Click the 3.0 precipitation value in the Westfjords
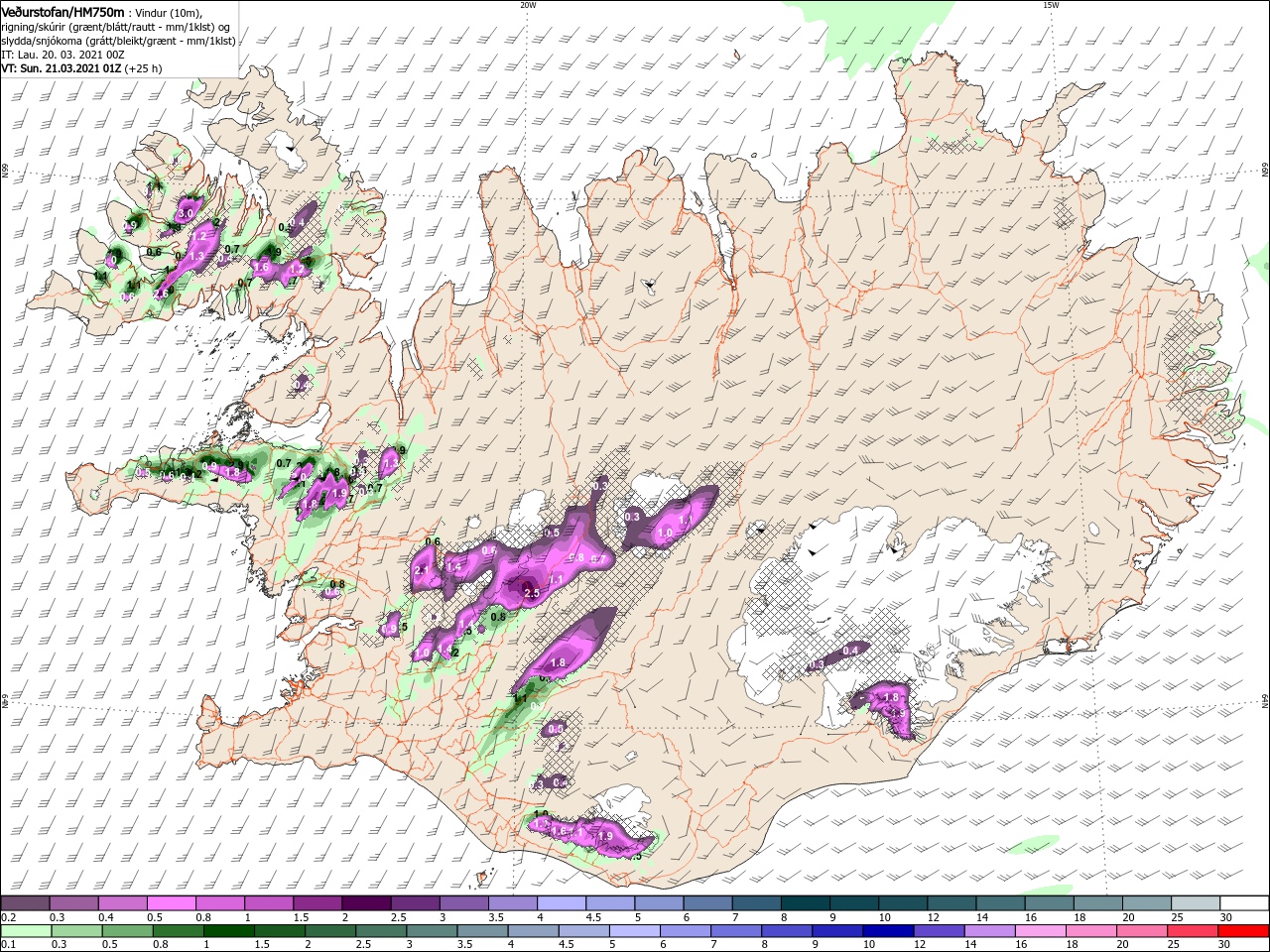This screenshot has width=1270, height=952. click(185, 213)
